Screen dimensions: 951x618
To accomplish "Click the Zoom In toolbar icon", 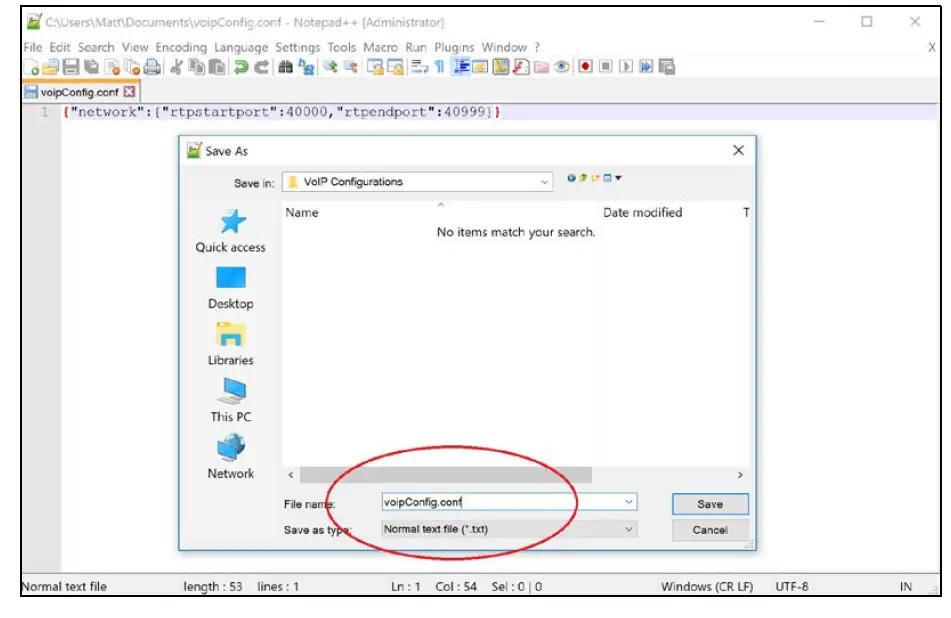I will 330,67.
